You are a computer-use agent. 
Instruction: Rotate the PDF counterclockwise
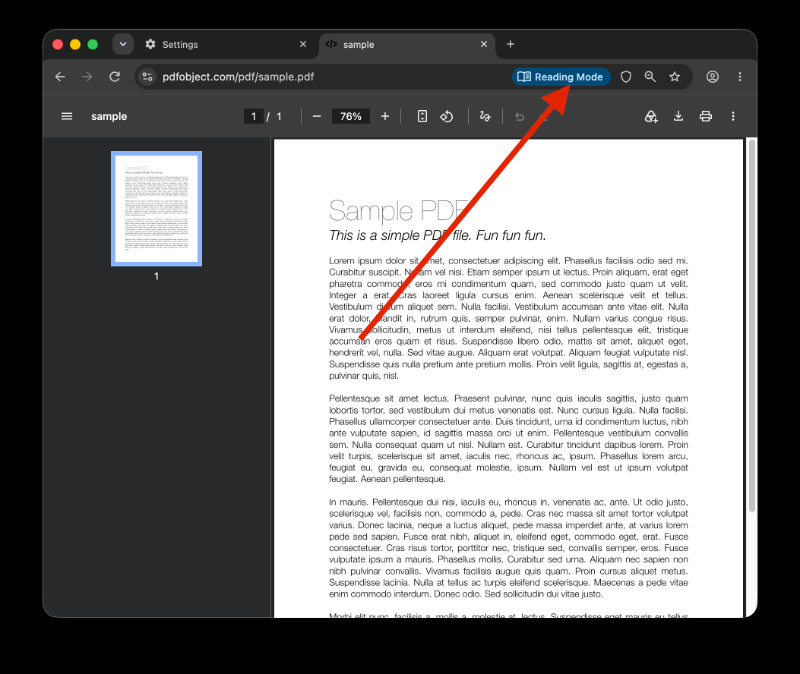(446, 116)
